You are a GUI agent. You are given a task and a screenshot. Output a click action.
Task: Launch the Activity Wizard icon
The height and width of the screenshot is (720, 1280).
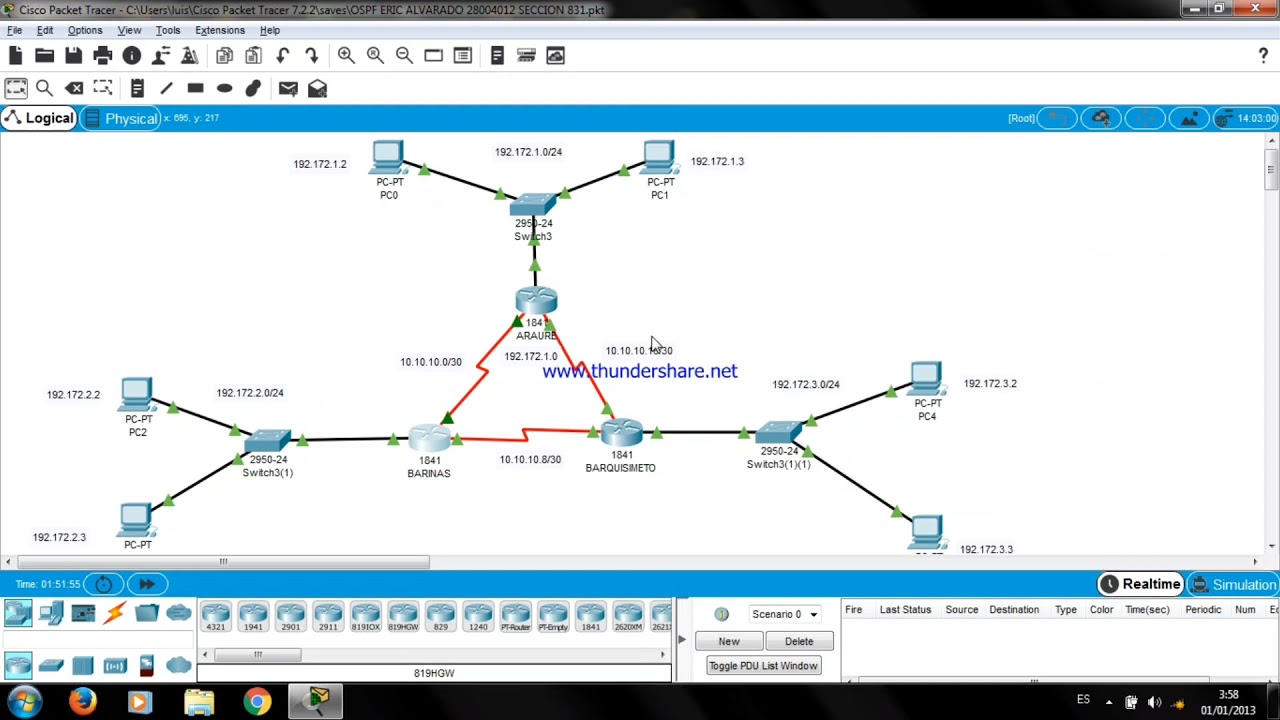(160, 55)
